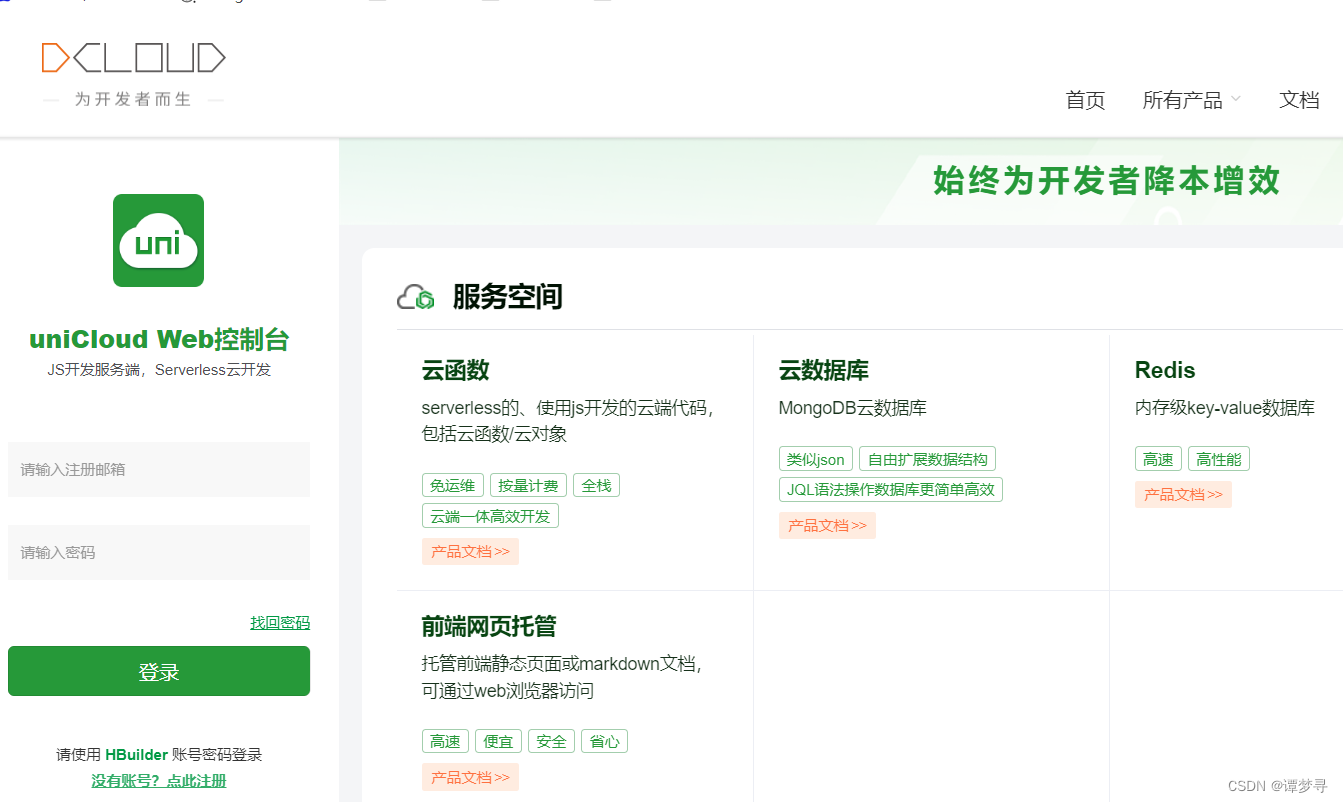The image size is (1343, 802).
Task: Click the 云数据库 heading
Action: (x=824, y=370)
